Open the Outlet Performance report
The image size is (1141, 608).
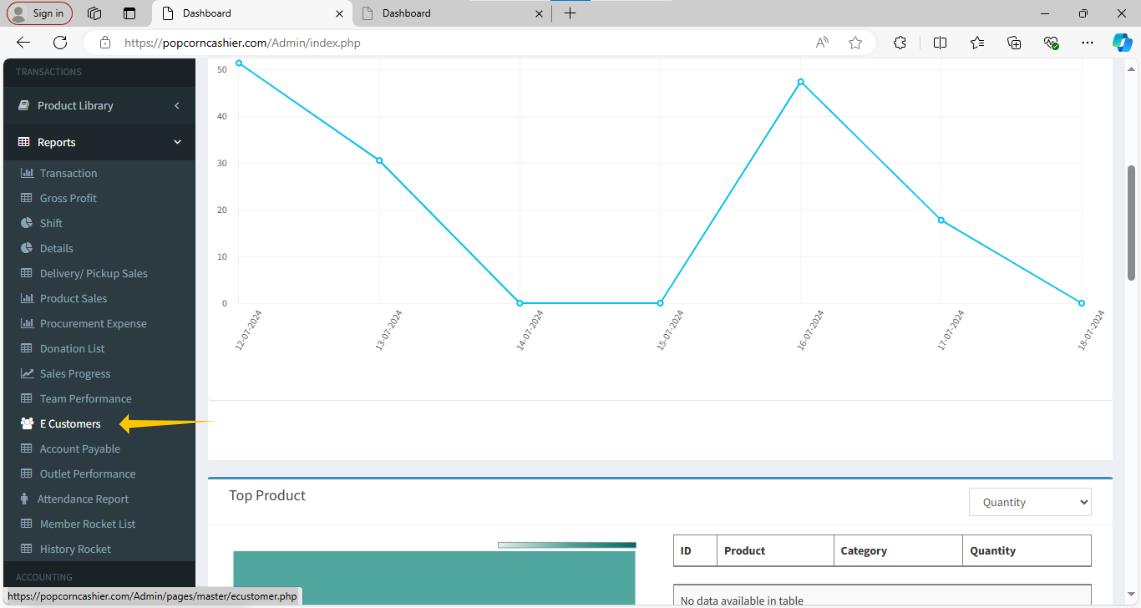[87, 474]
